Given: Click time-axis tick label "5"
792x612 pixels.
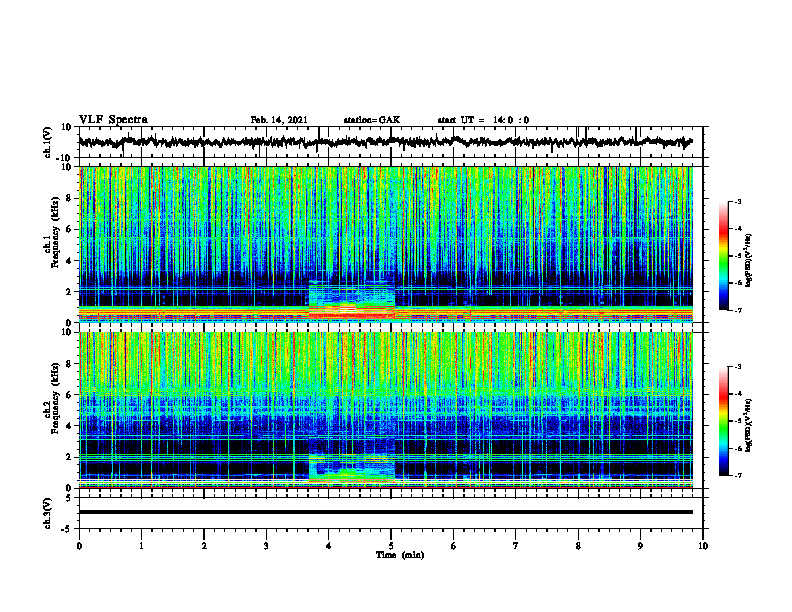Looking at the screenshot, I should coord(391,546).
